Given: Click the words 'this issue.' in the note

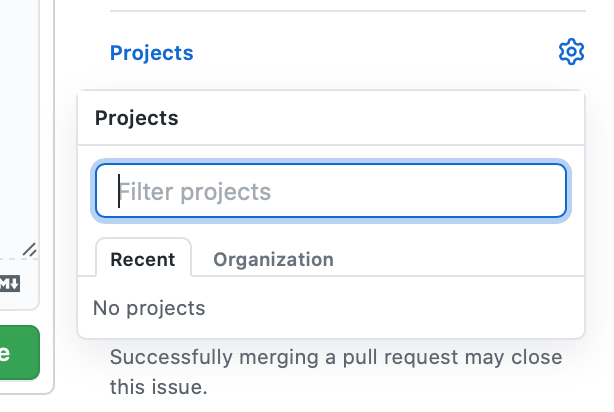Looking at the screenshot, I should [x=159, y=387].
